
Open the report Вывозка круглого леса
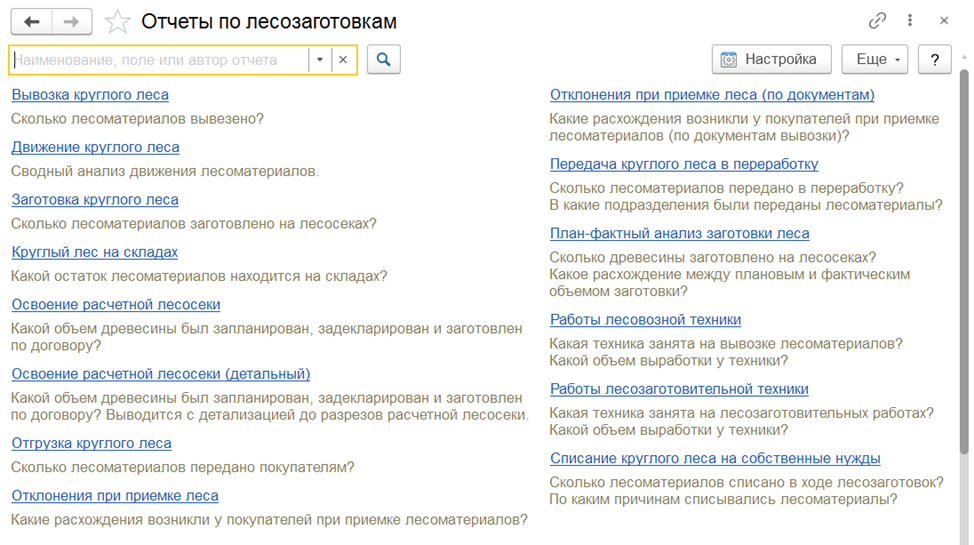(x=90, y=95)
